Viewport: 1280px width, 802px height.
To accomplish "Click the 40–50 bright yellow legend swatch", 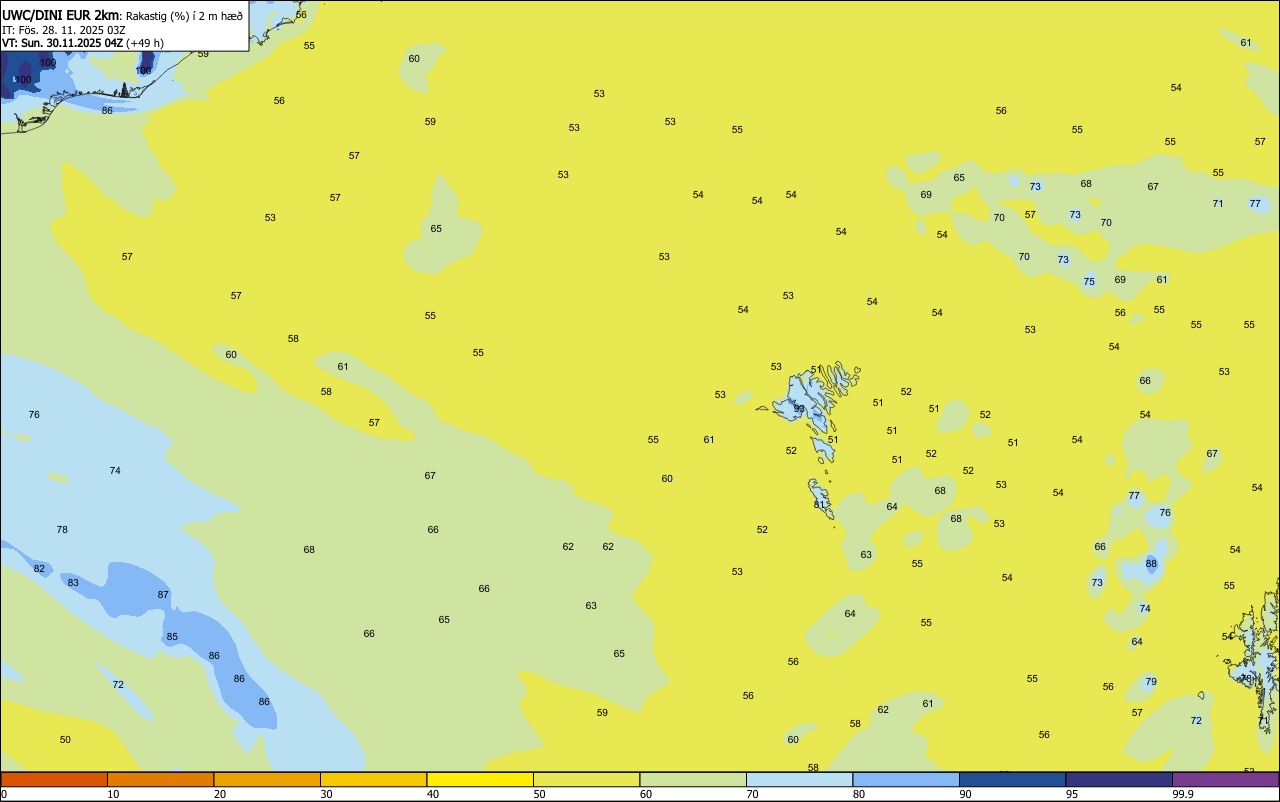I will click(x=480, y=779).
